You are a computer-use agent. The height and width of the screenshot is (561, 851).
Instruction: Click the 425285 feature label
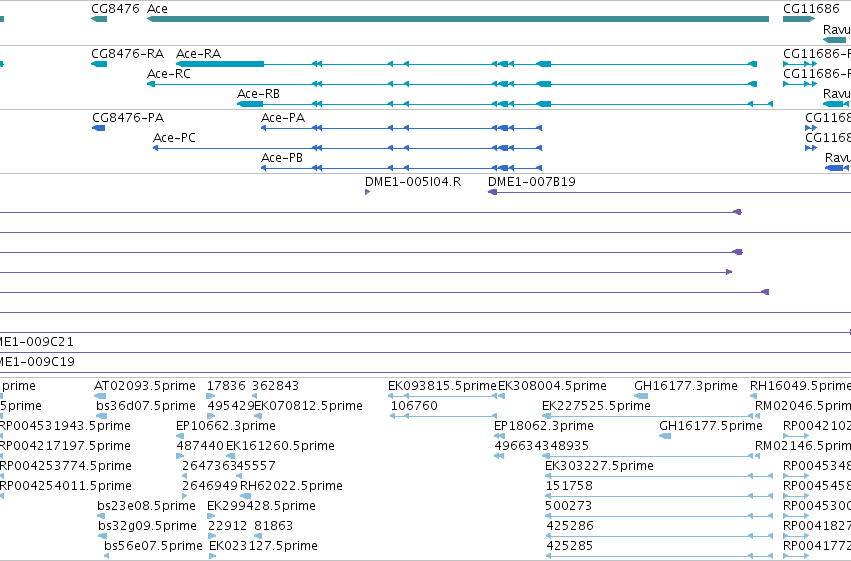[x=570, y=546]
